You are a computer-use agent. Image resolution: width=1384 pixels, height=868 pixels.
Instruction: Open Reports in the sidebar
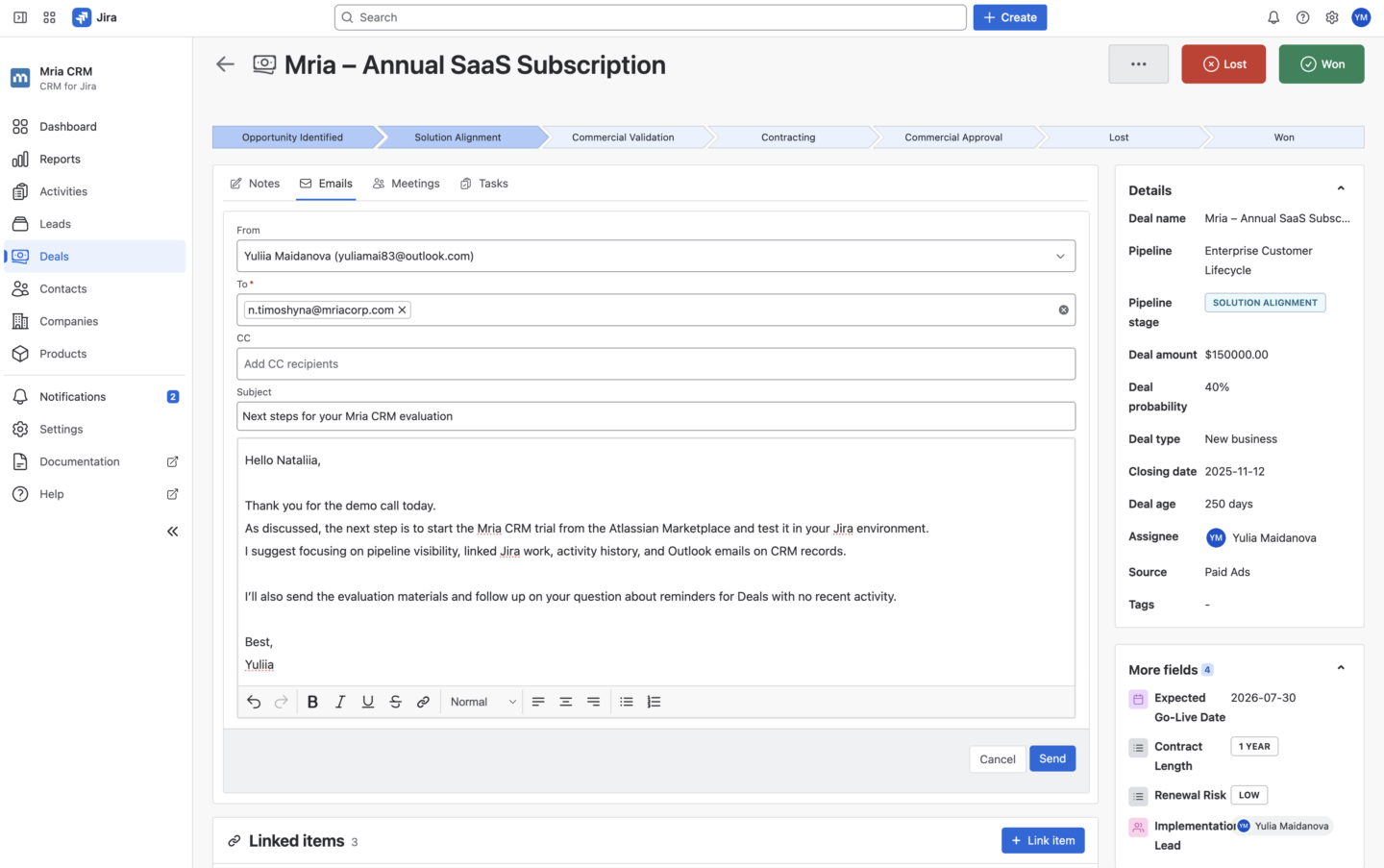[x=94, y=160]
